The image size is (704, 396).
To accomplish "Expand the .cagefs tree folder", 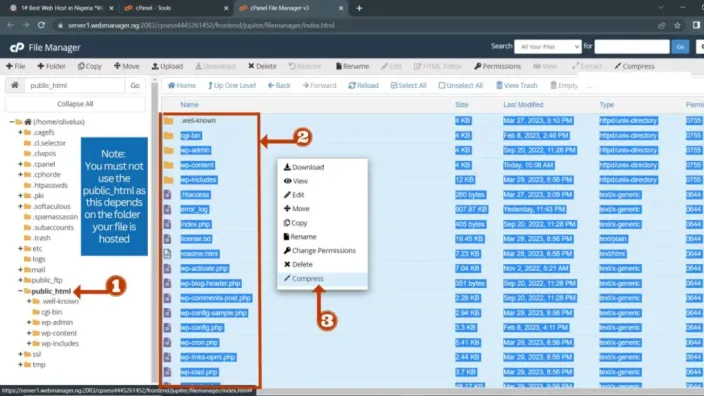I will 20,132.
